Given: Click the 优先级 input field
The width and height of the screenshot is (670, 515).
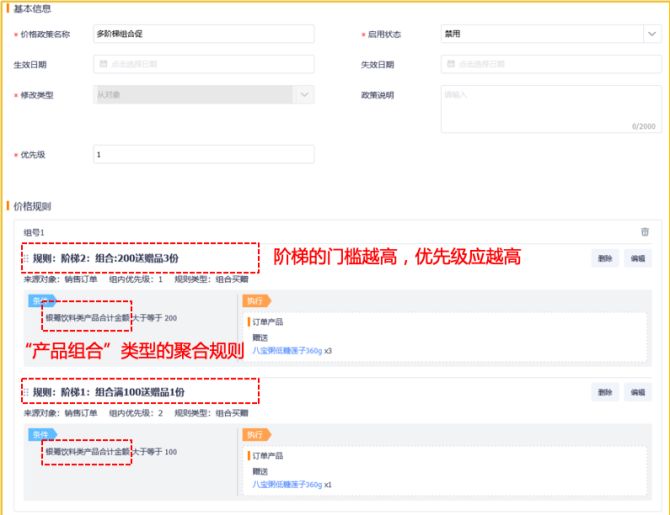Looking at the screenshot, I should tap(203, 155).
